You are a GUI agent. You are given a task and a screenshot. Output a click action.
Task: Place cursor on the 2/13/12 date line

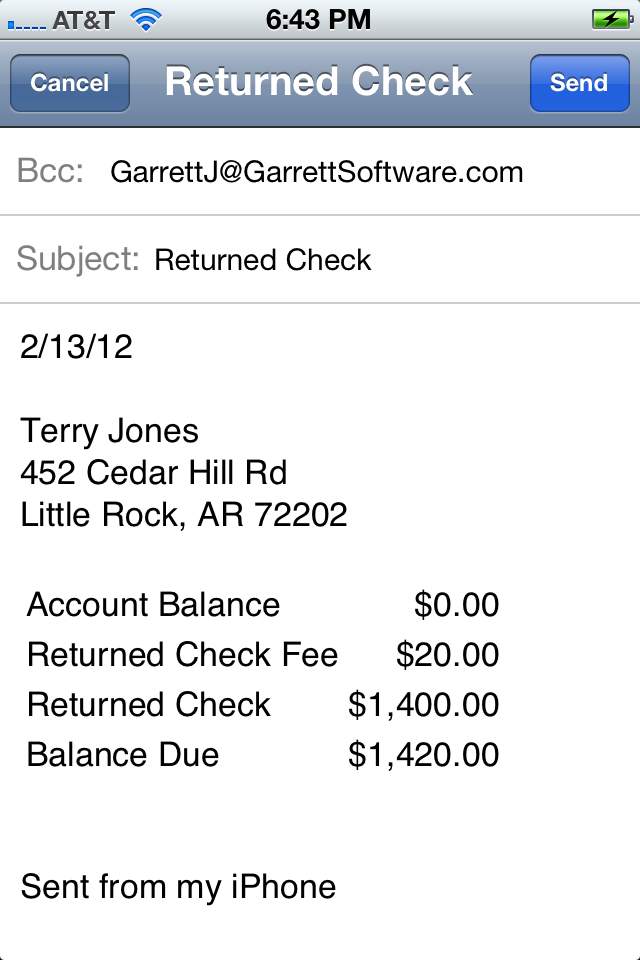pos(77,347)
